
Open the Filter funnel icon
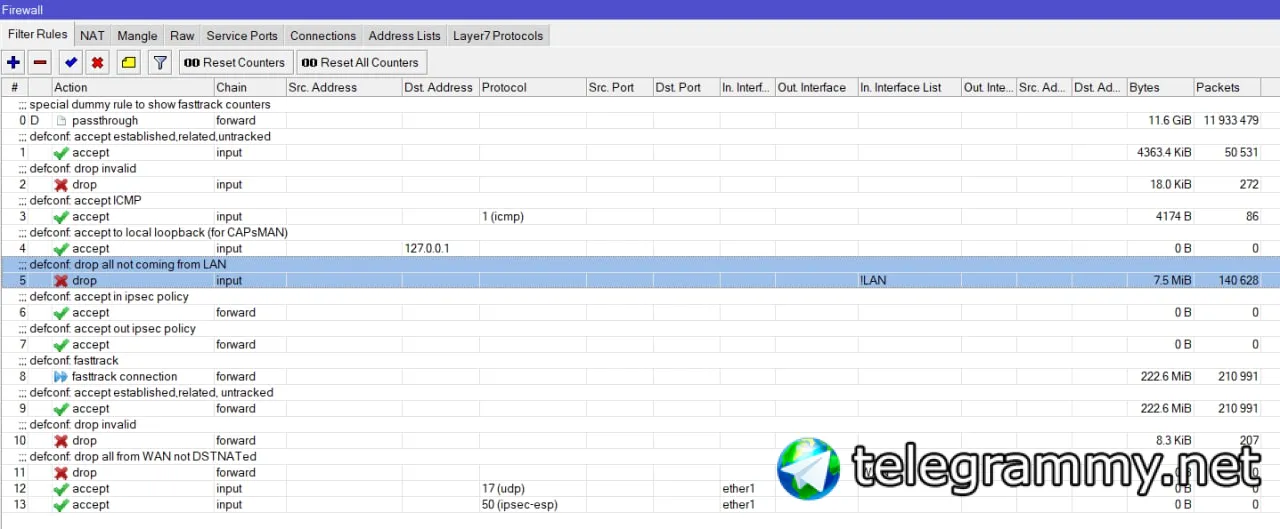pos(159,62)
